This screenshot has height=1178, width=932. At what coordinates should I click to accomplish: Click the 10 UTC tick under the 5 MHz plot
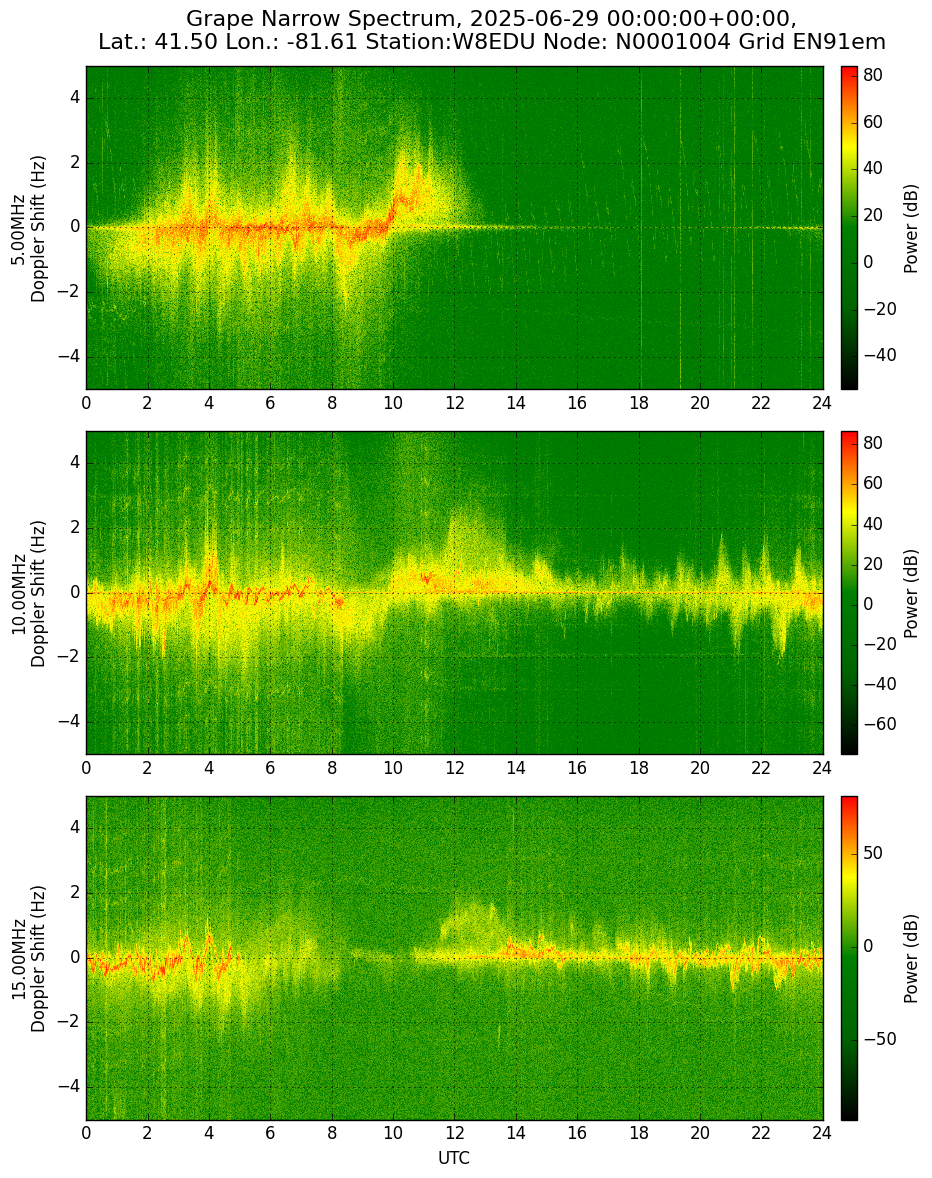393,403
